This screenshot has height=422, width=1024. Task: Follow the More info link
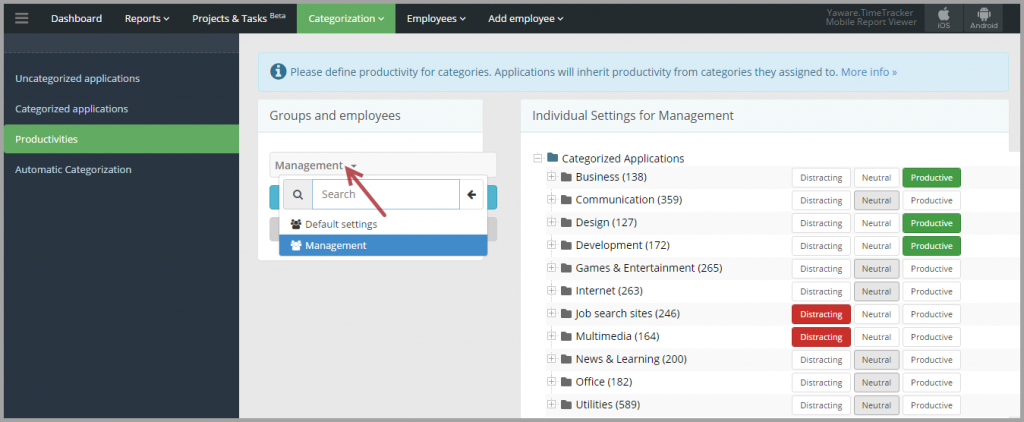869,72
